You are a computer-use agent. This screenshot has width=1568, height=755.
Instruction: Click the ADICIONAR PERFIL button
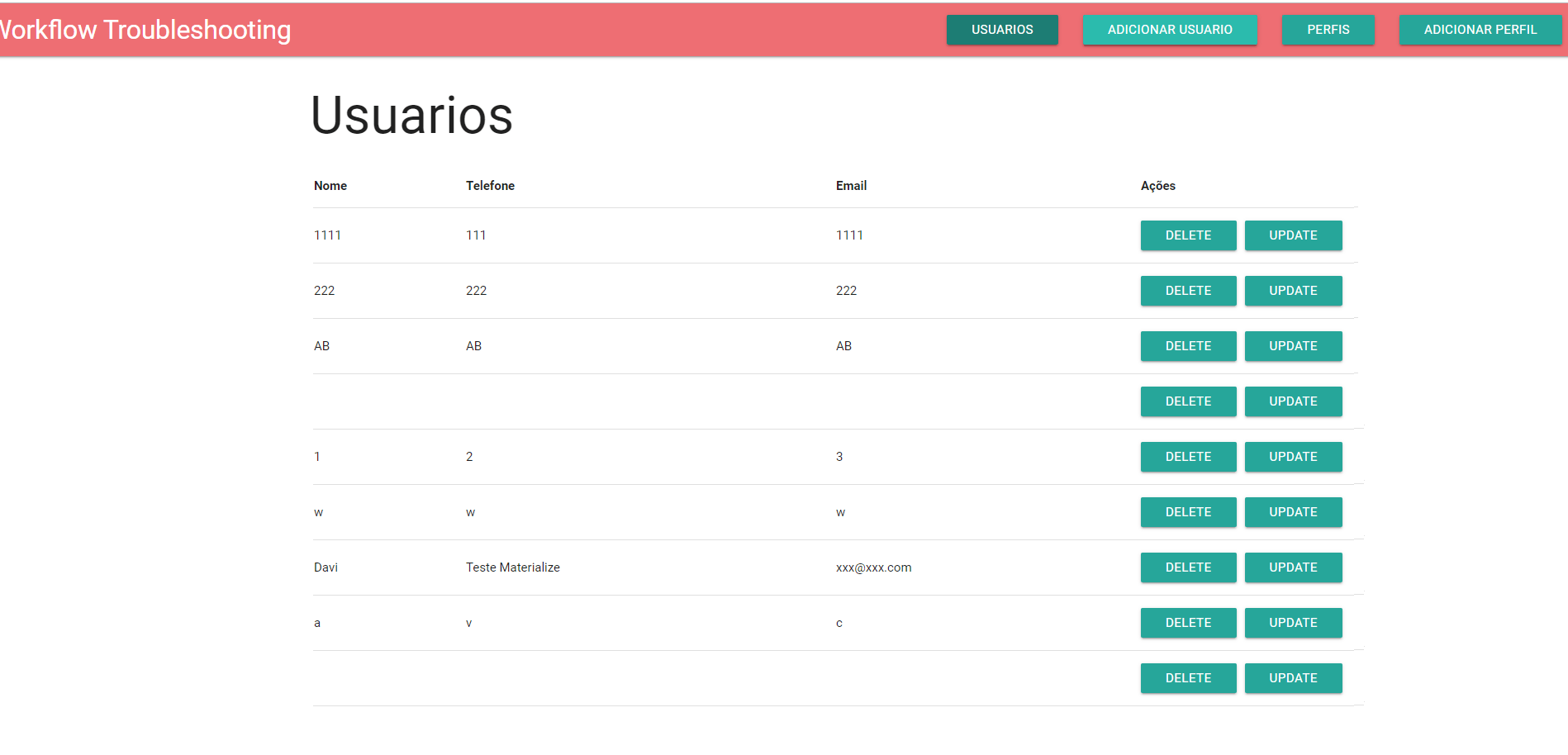(1480, 29)
